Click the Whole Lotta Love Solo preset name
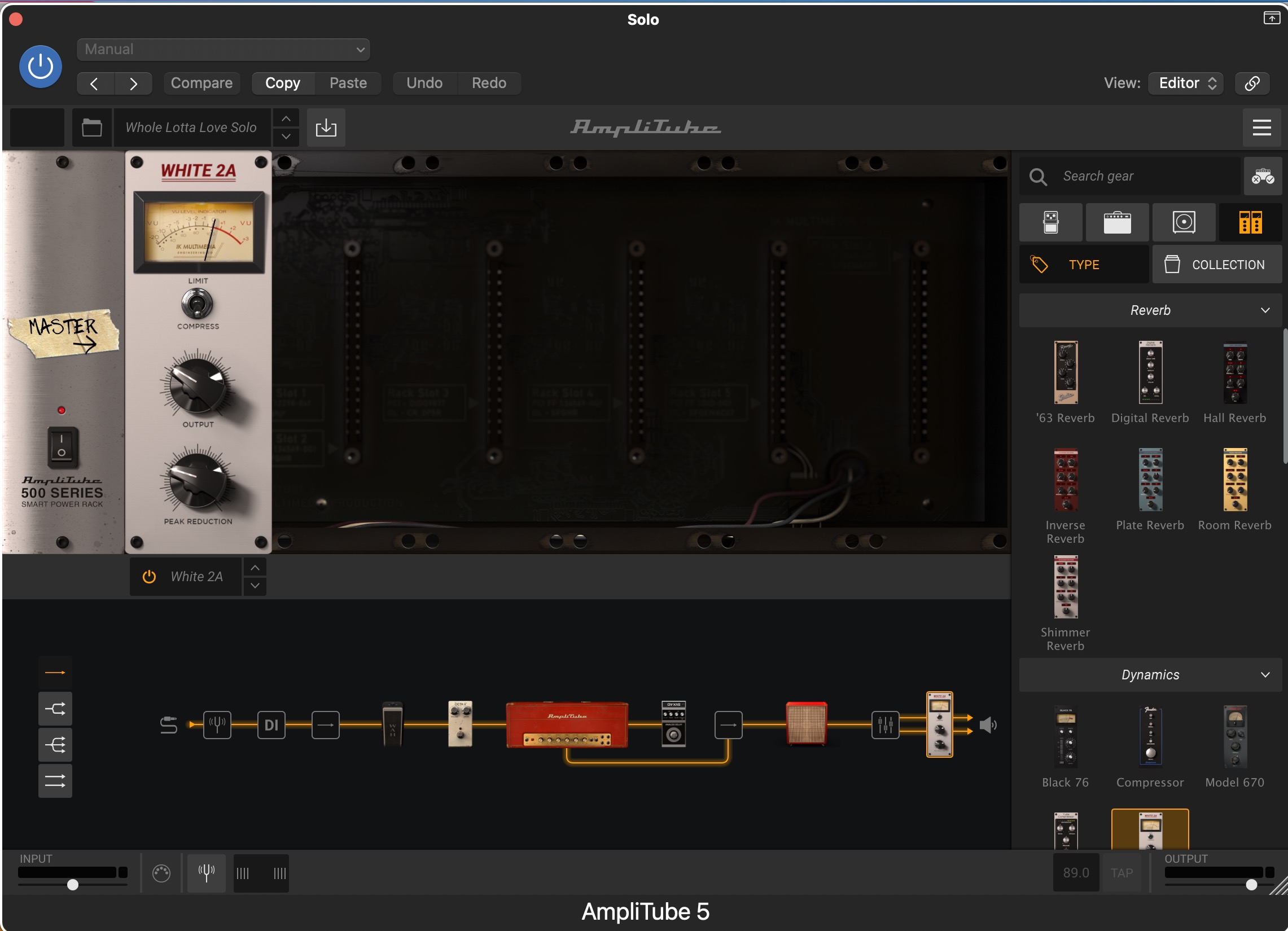 click(191, 127)
